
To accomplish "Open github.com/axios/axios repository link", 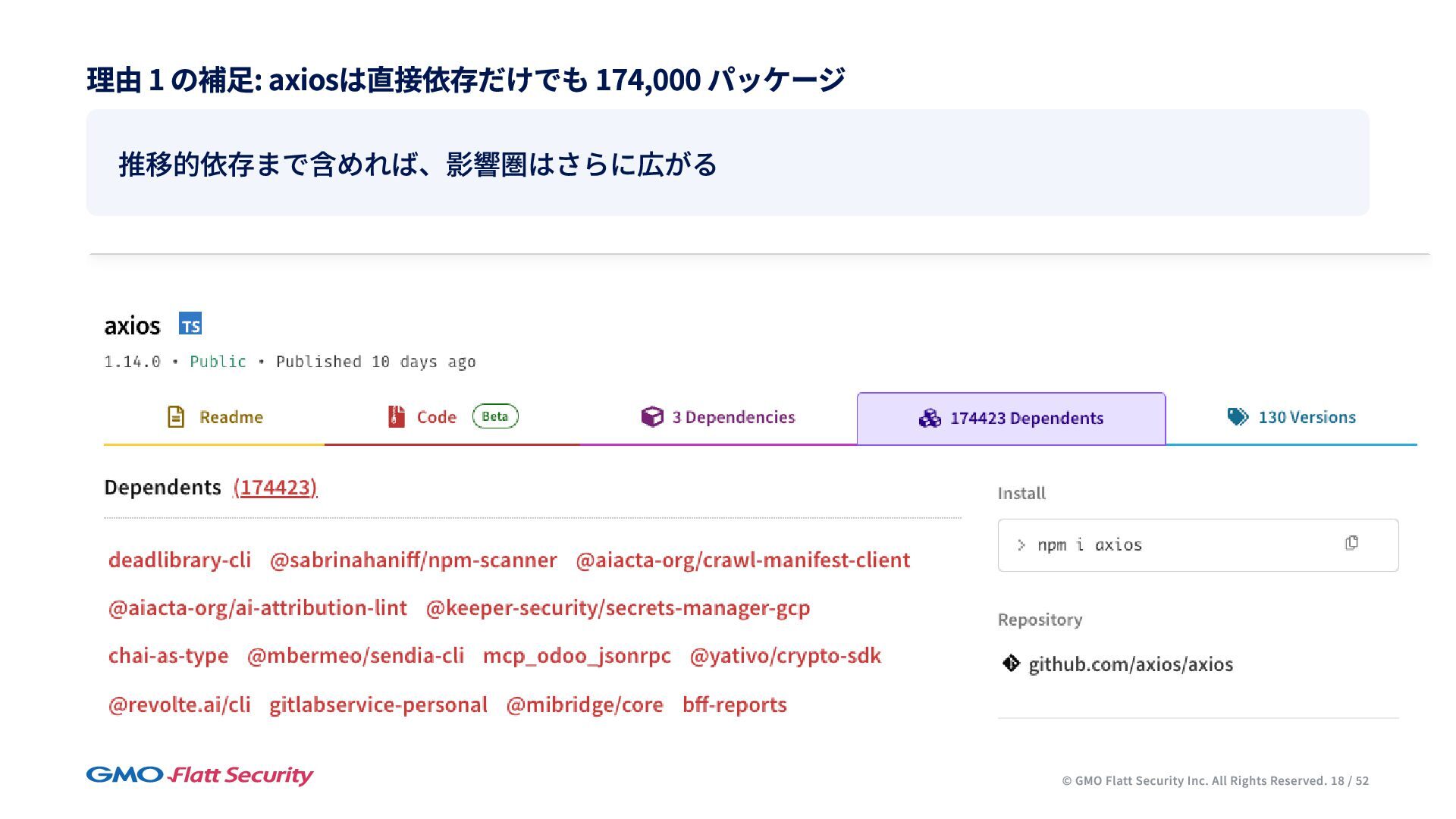I will (x=1130, y=664).
